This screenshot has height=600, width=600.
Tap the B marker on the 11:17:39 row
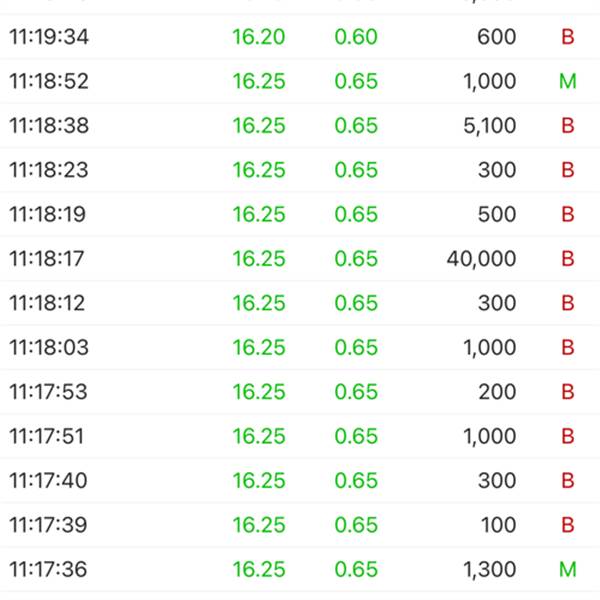[568, 525]
